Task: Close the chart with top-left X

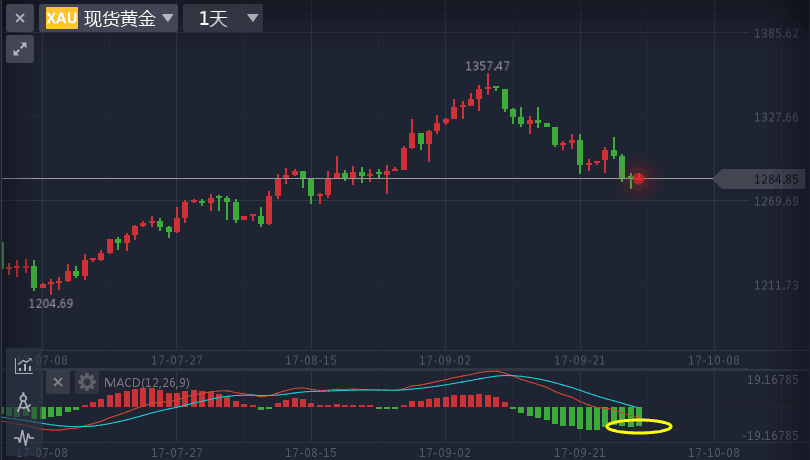Action: (20, 18)
